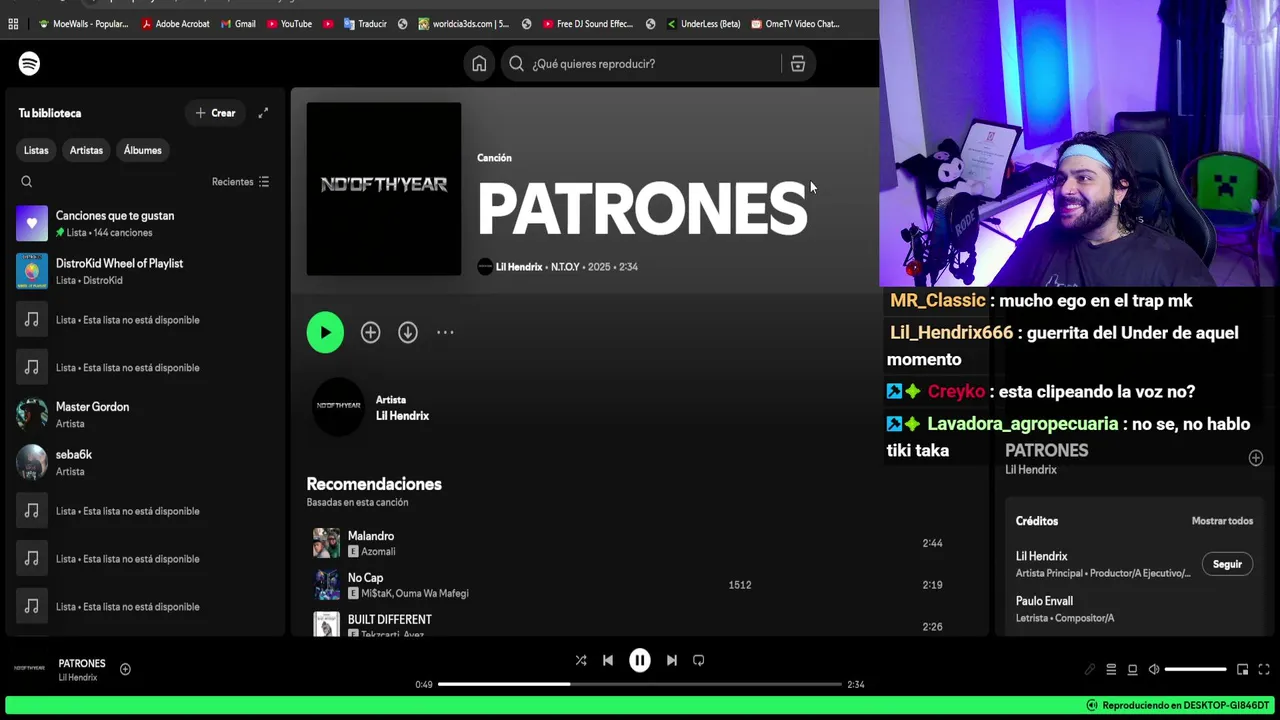Open the MoeWalls bookmark
Screen dimensions: 1280x720
[x=83, y=24]
